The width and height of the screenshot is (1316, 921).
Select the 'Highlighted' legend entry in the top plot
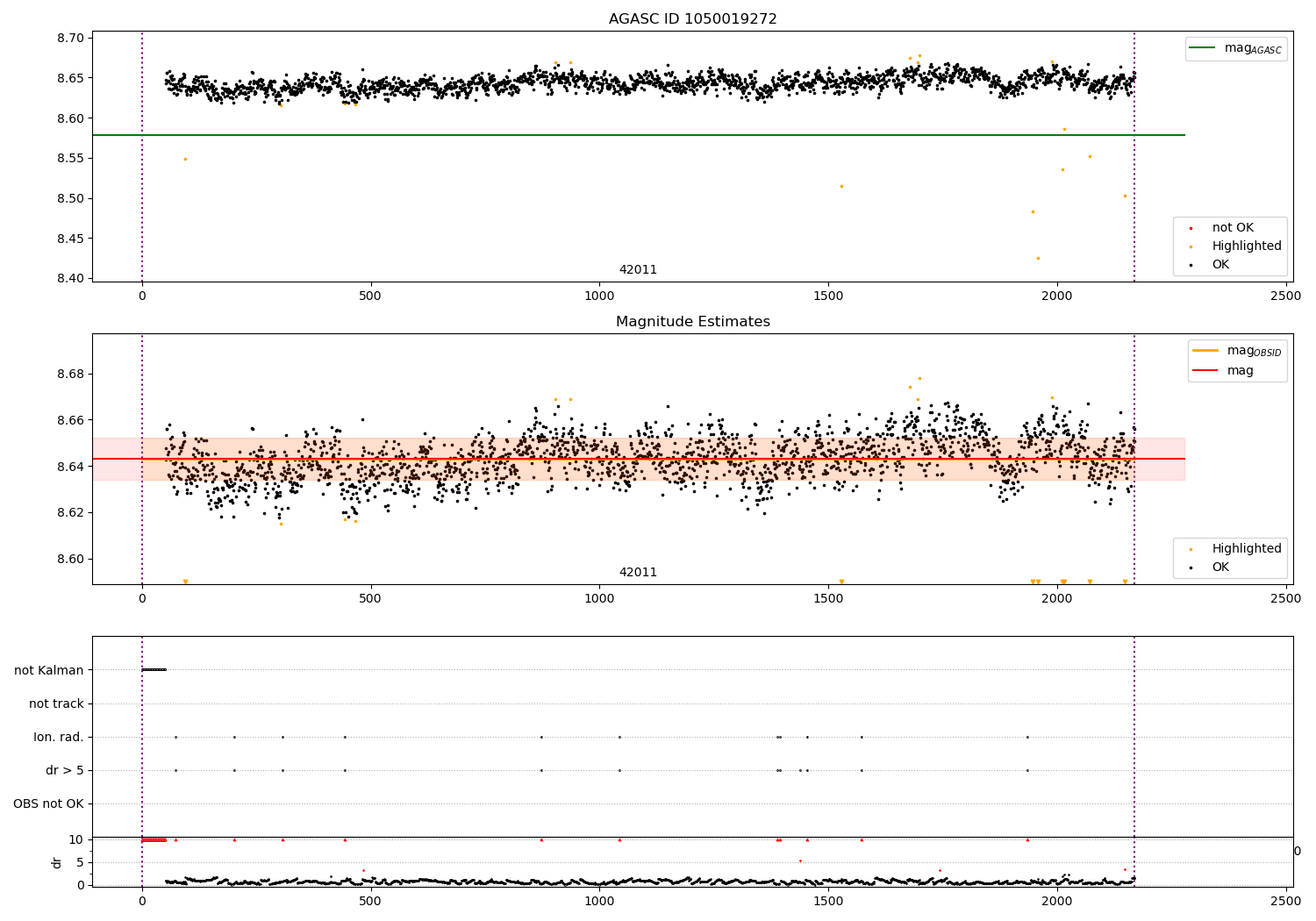(1246, 246)
